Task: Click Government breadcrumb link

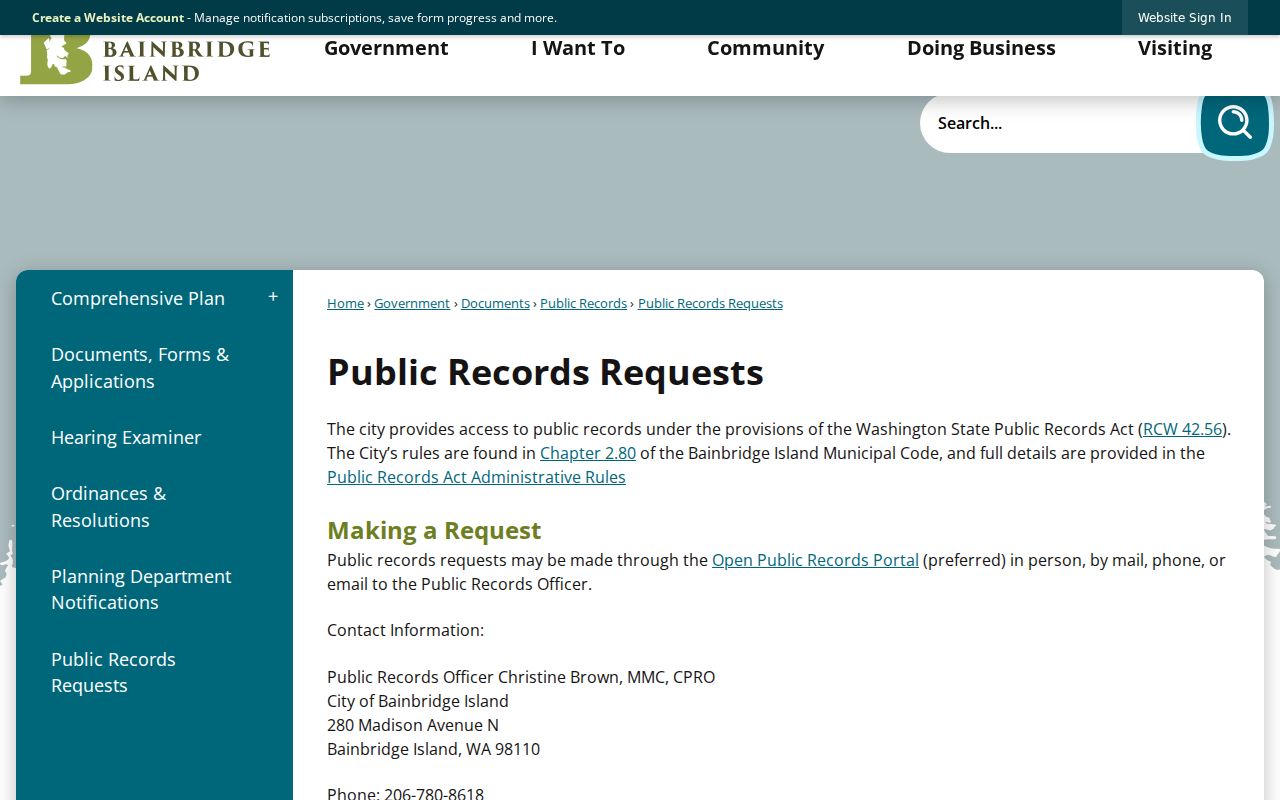Action: pyautogui.click(x=412, y=303)
